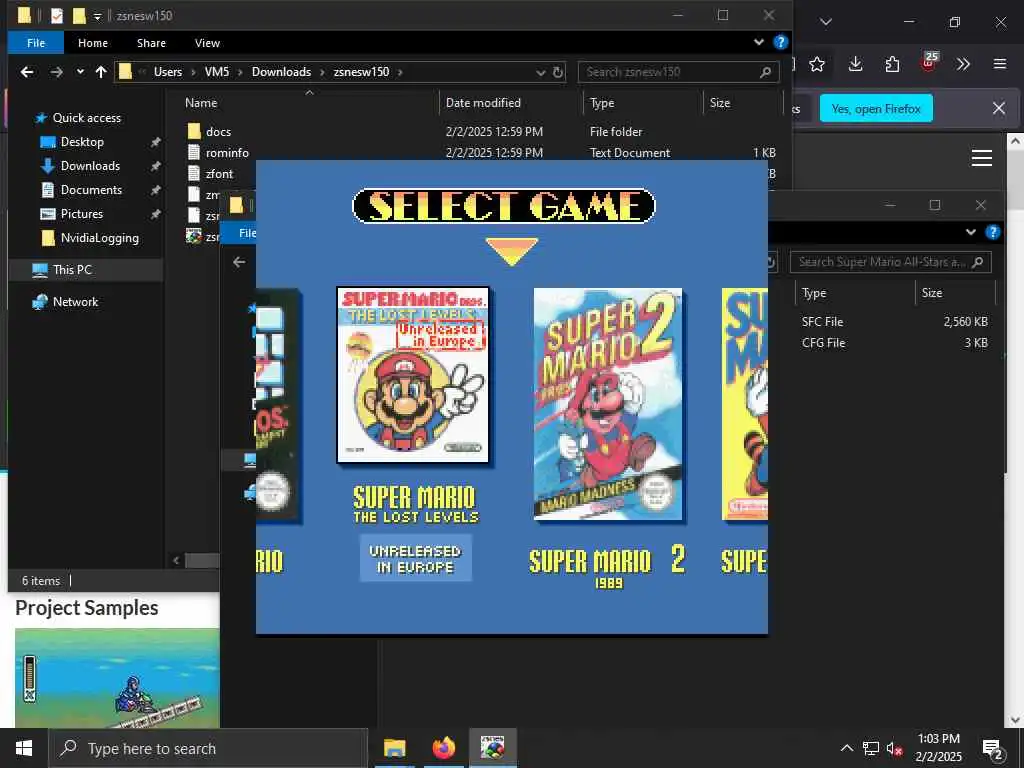Open Documents in the navigation pane
1024x768 pixels.
(x=91, y=189)
